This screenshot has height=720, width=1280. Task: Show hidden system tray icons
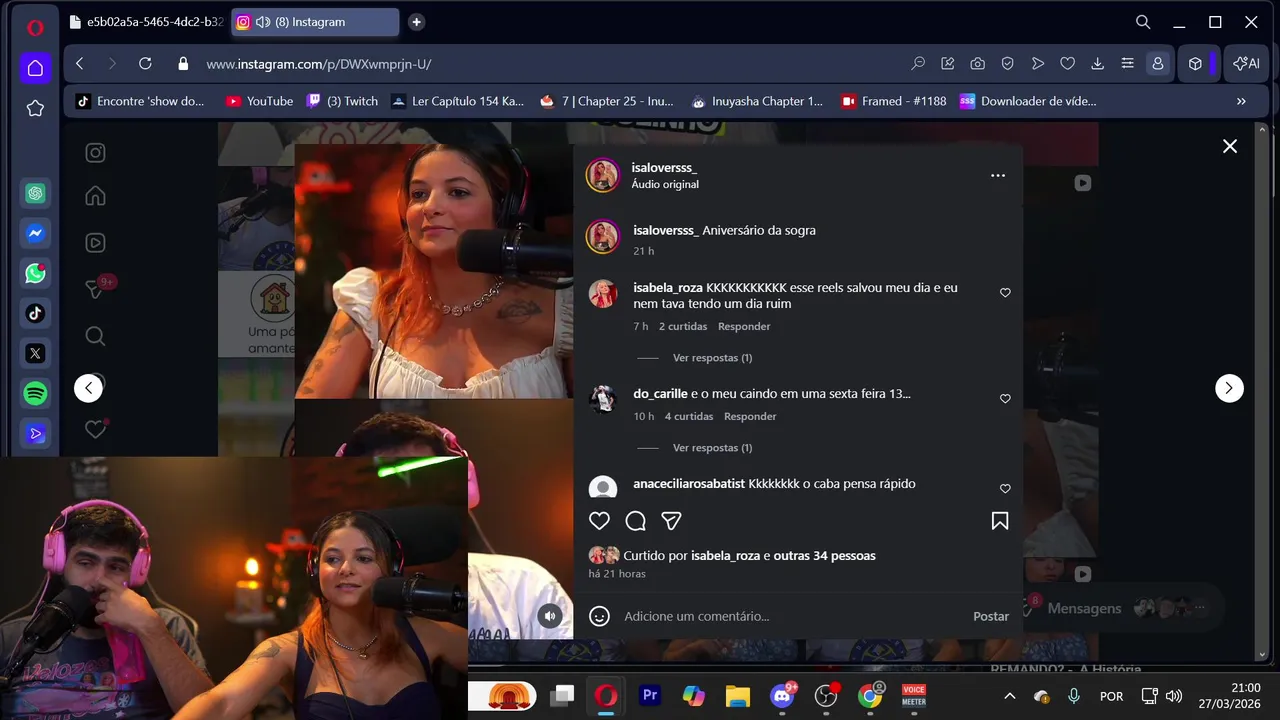click(1009, 696)
